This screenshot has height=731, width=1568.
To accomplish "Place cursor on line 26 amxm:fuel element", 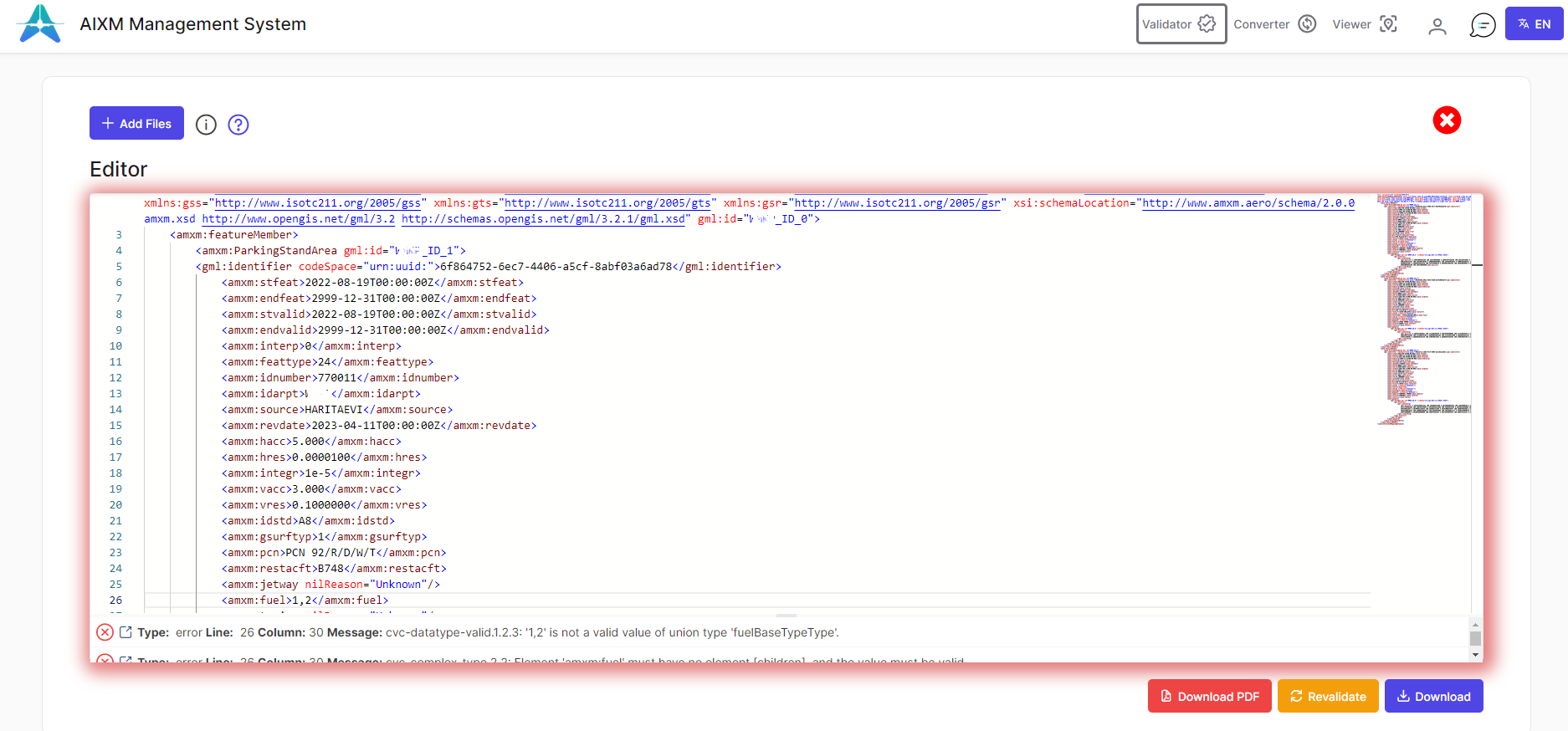I will pos(305,601).
